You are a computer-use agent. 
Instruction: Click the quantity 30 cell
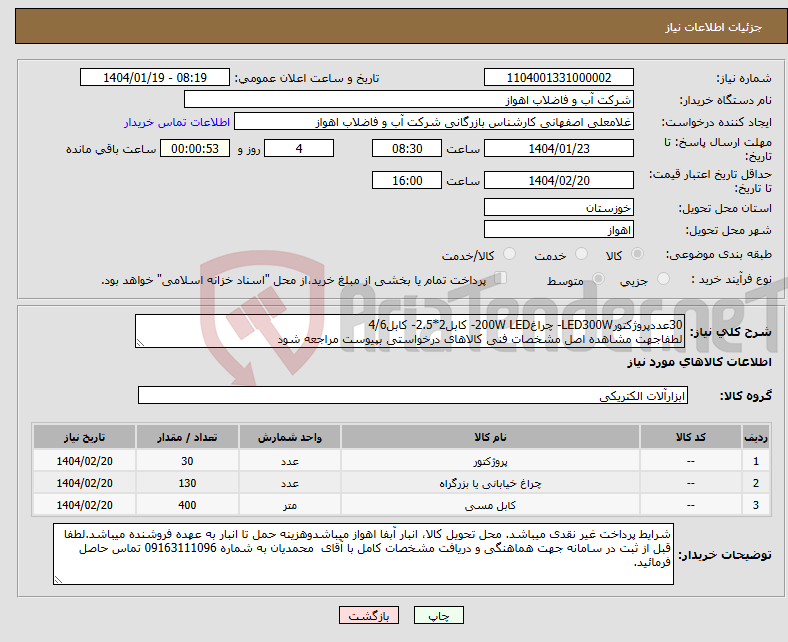coord(187,461)
